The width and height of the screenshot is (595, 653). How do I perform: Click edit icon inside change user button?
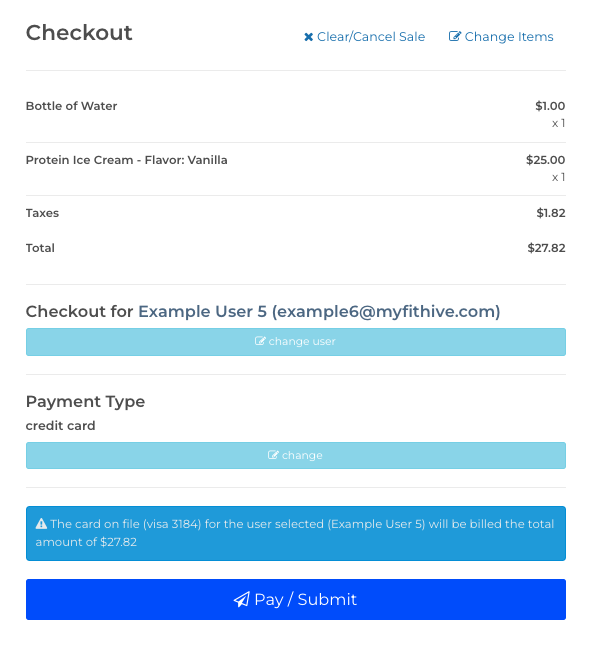[x=260, y=341]
